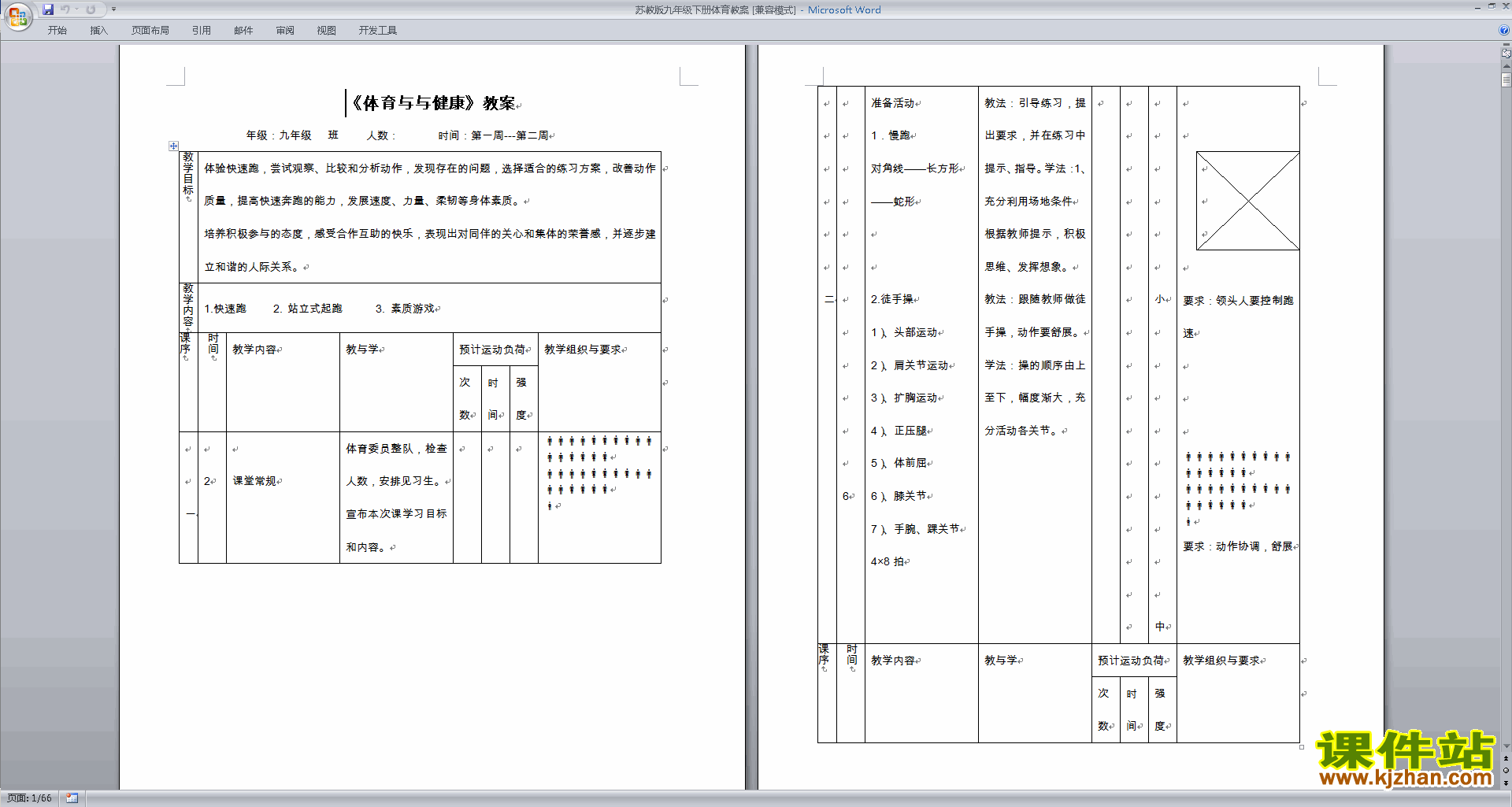Click the text 对角线——长方形

tap(915, 168)
